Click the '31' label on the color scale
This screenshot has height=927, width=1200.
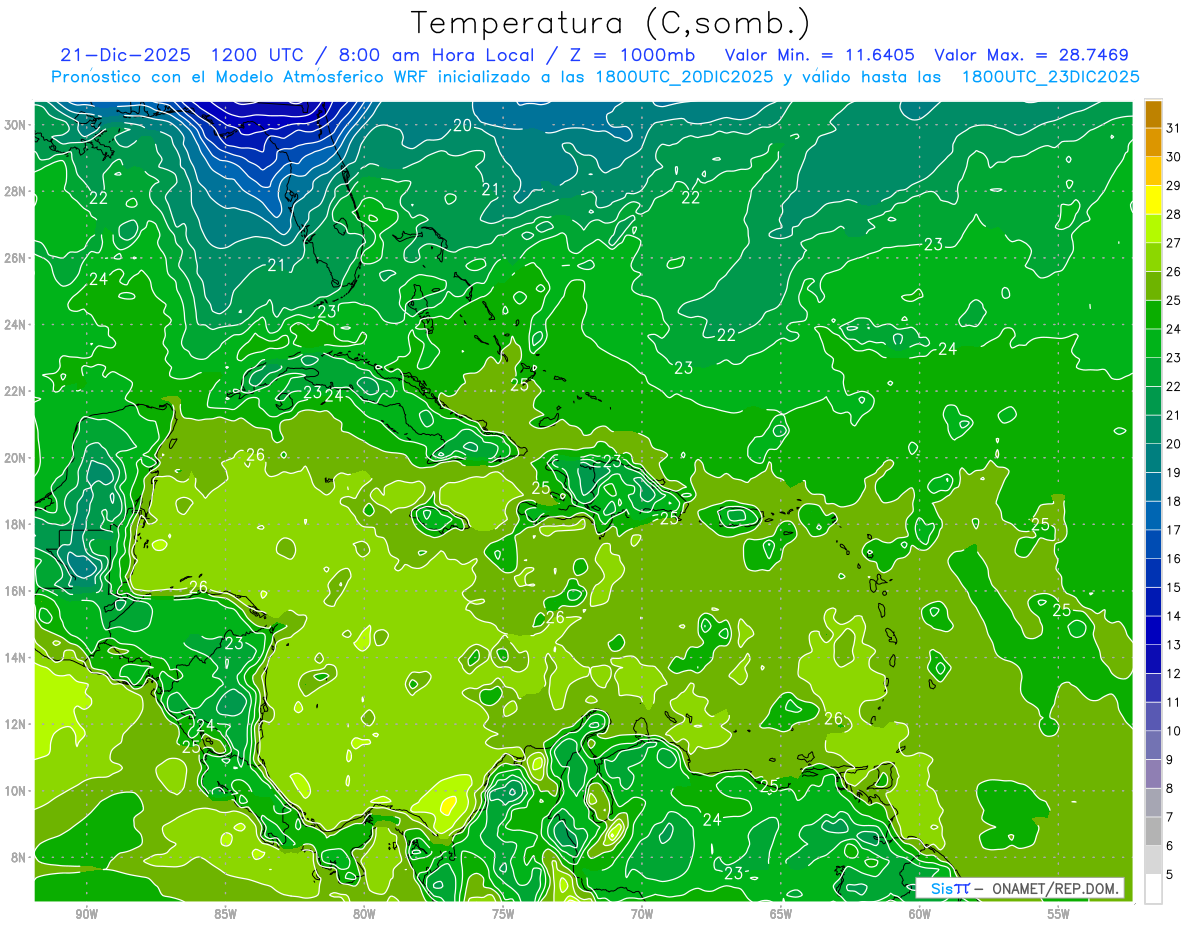(1174, 128)
